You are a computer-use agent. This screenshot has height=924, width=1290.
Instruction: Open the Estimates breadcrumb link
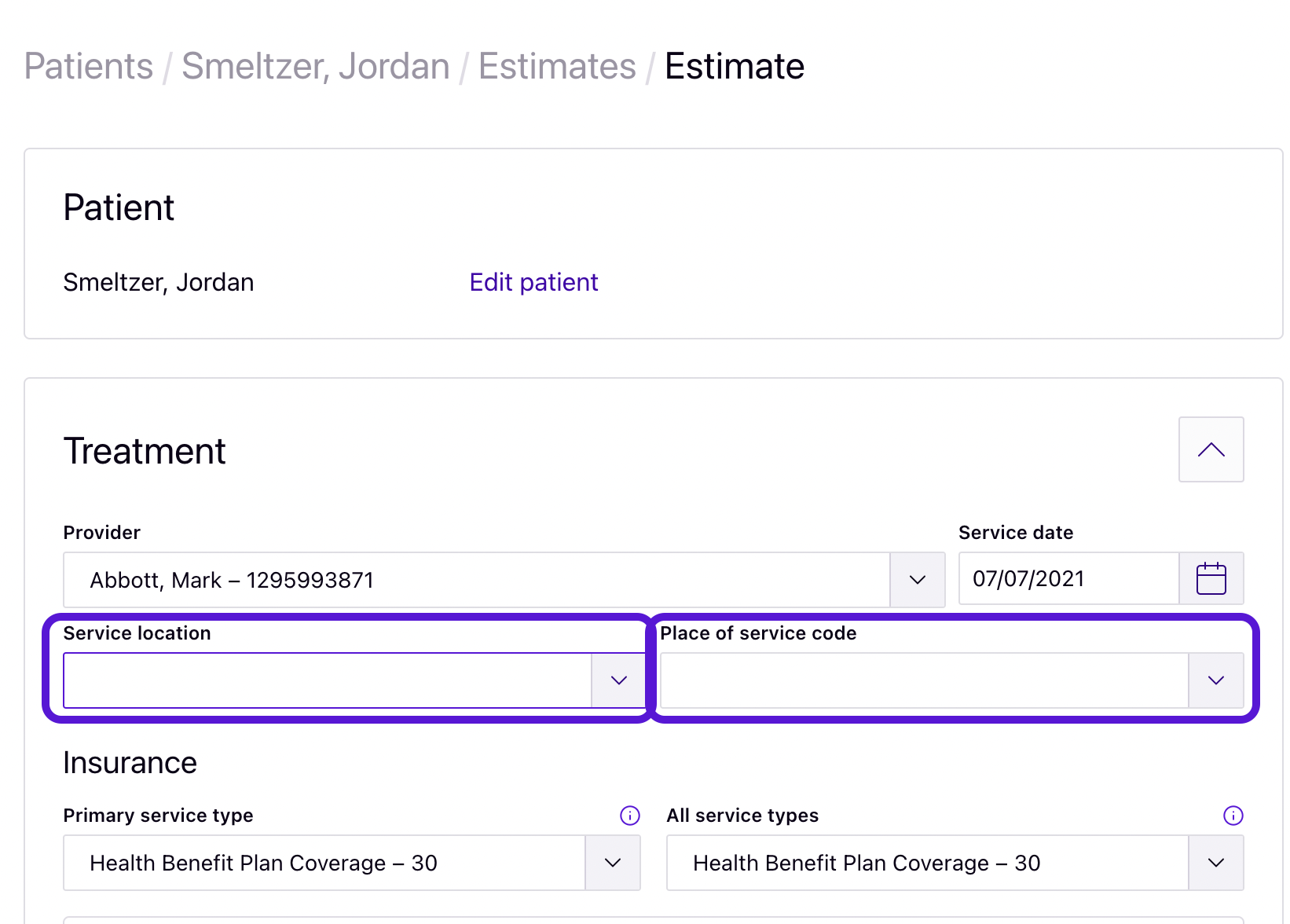tap(557, 66)
